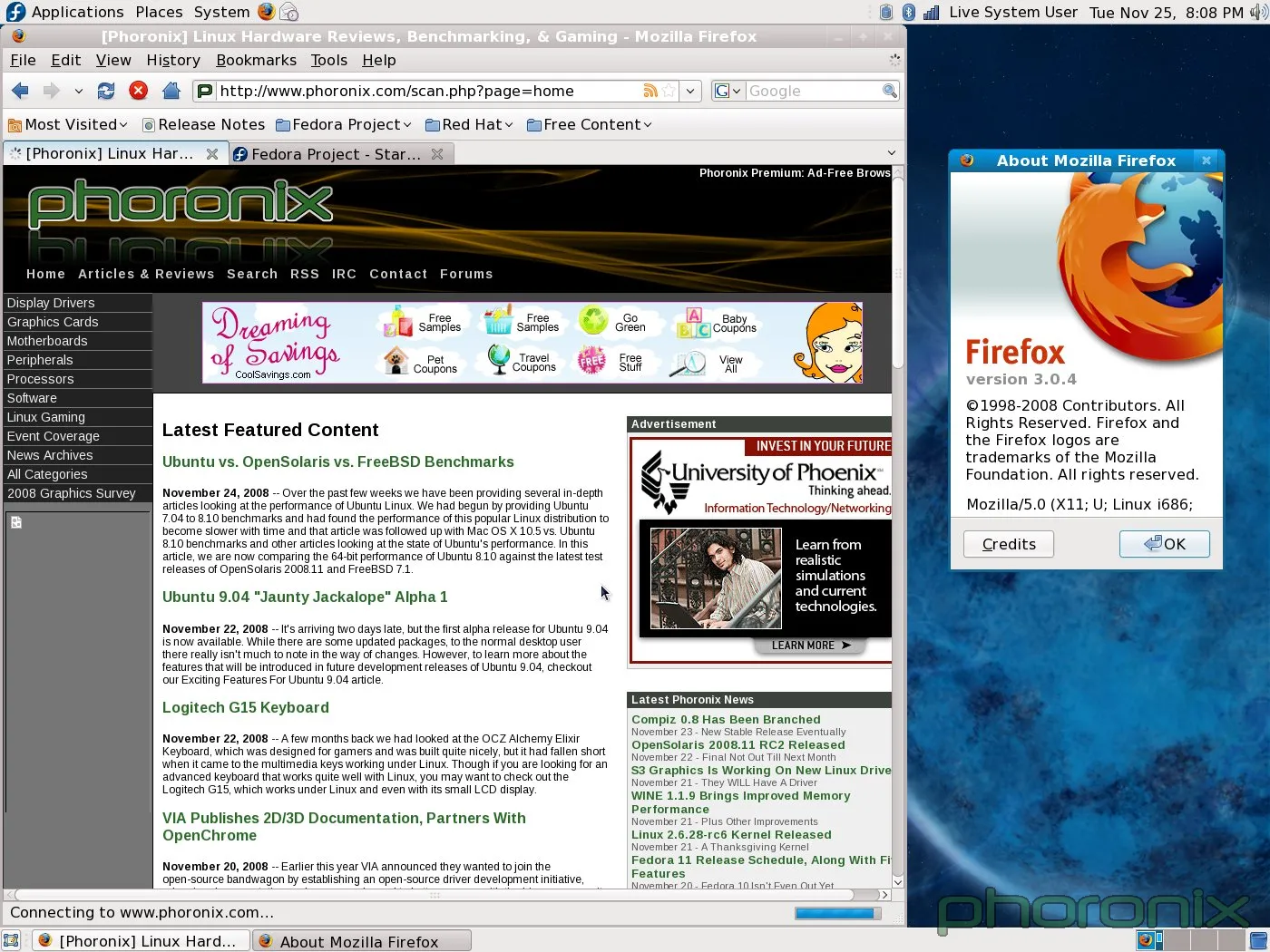Screen dimensions: 1270x952
Task: Open the search engine selector dropdown
Action: 728,91
